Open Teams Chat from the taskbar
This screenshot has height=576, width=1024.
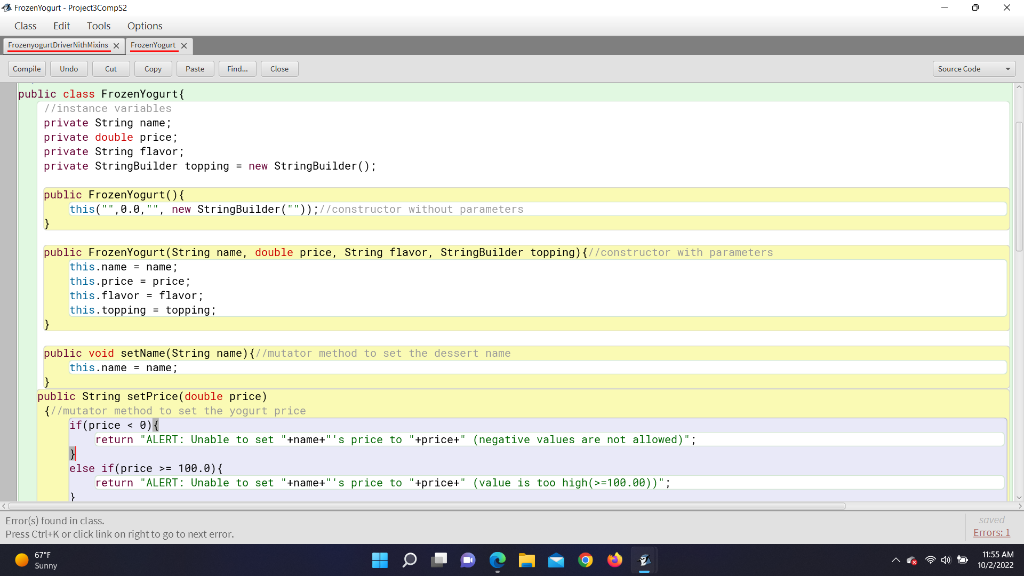click(468, 561)
